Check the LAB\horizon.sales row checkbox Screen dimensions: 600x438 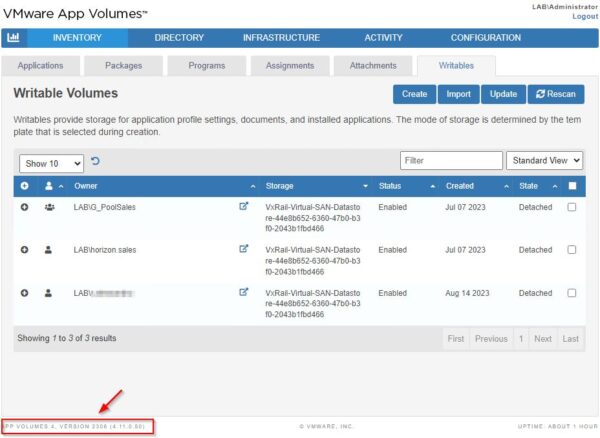(x=572, y=250)
